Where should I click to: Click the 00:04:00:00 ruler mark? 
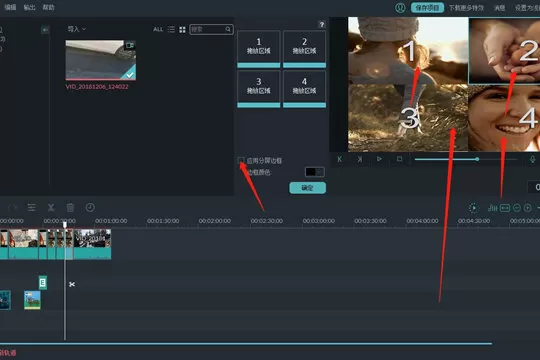click(422, 221)
